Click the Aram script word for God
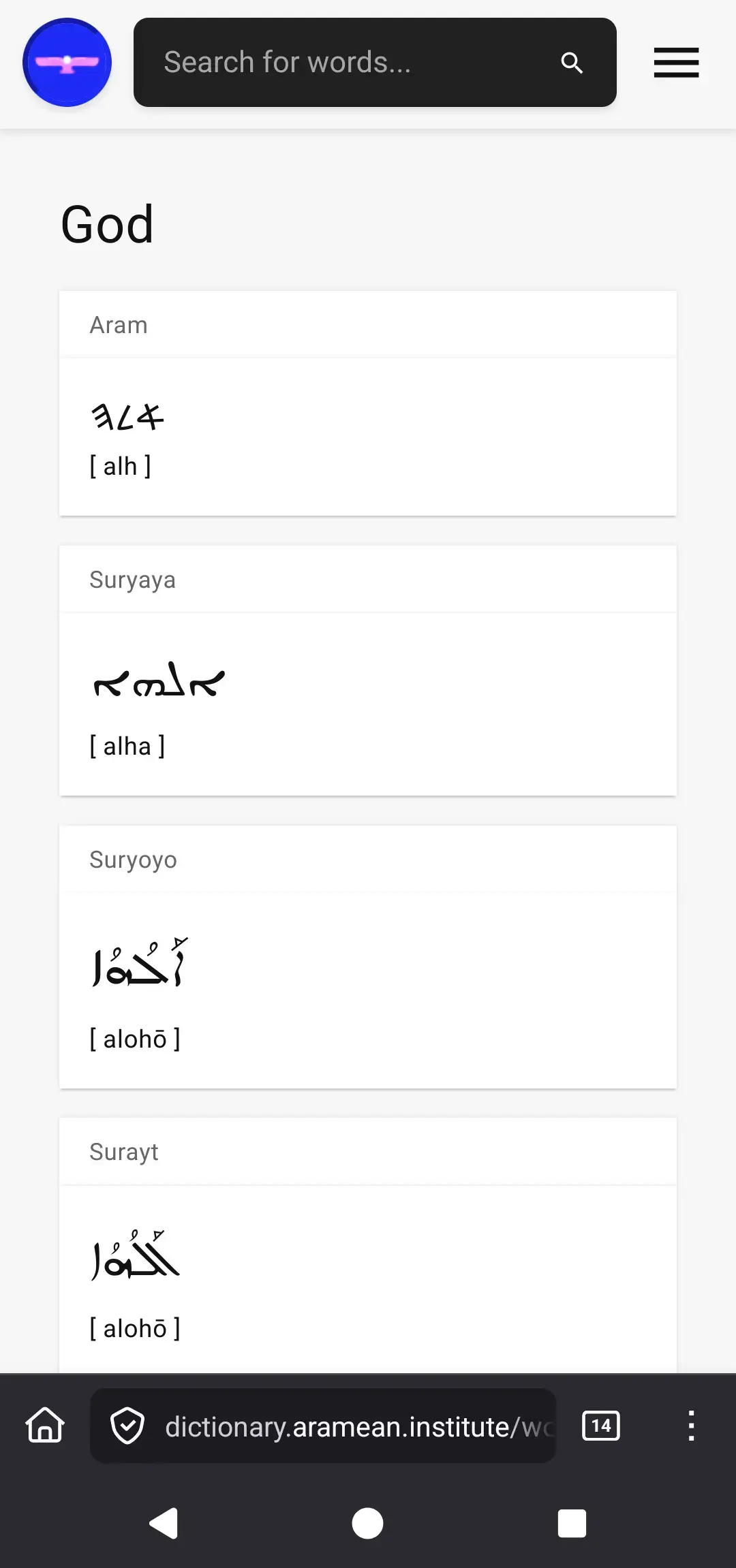 (x=128, y=416)
